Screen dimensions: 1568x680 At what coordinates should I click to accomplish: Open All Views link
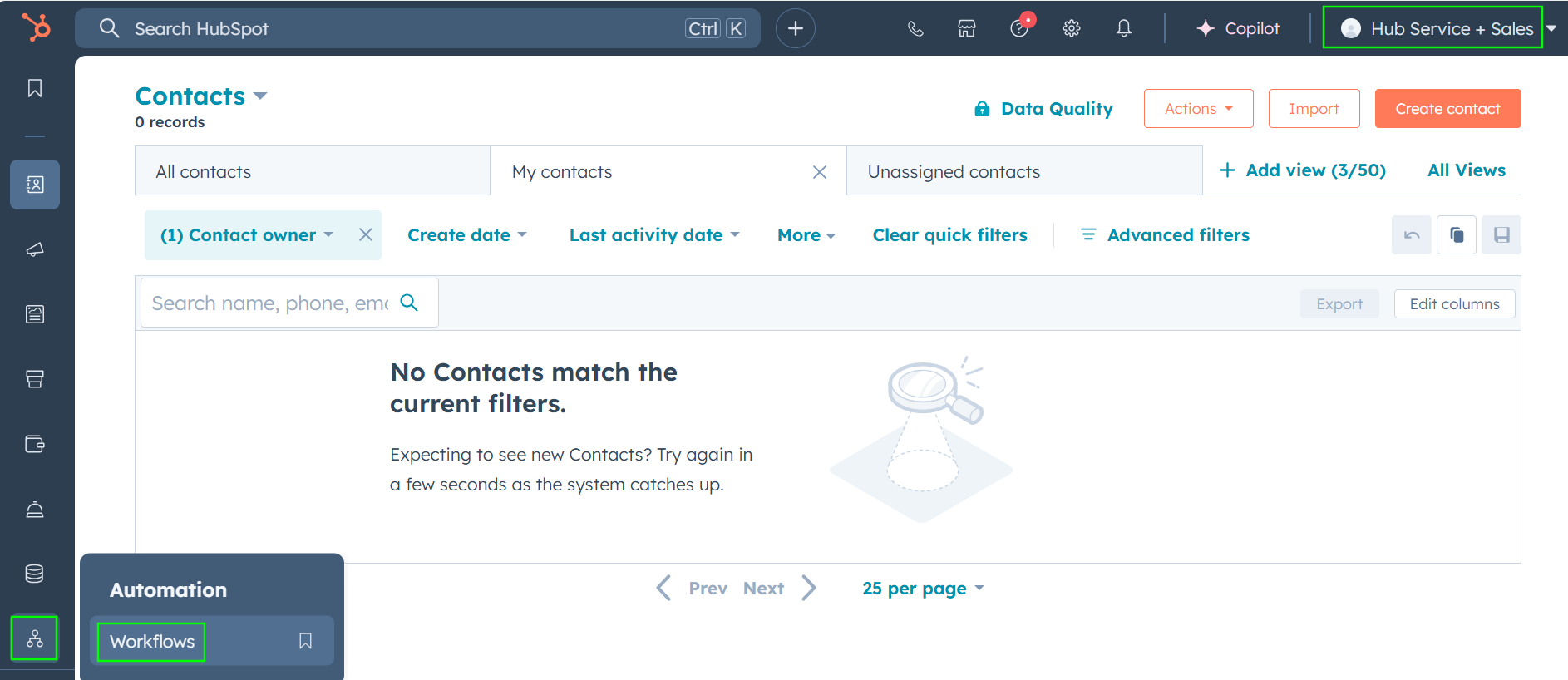(x=1467, y=170)
